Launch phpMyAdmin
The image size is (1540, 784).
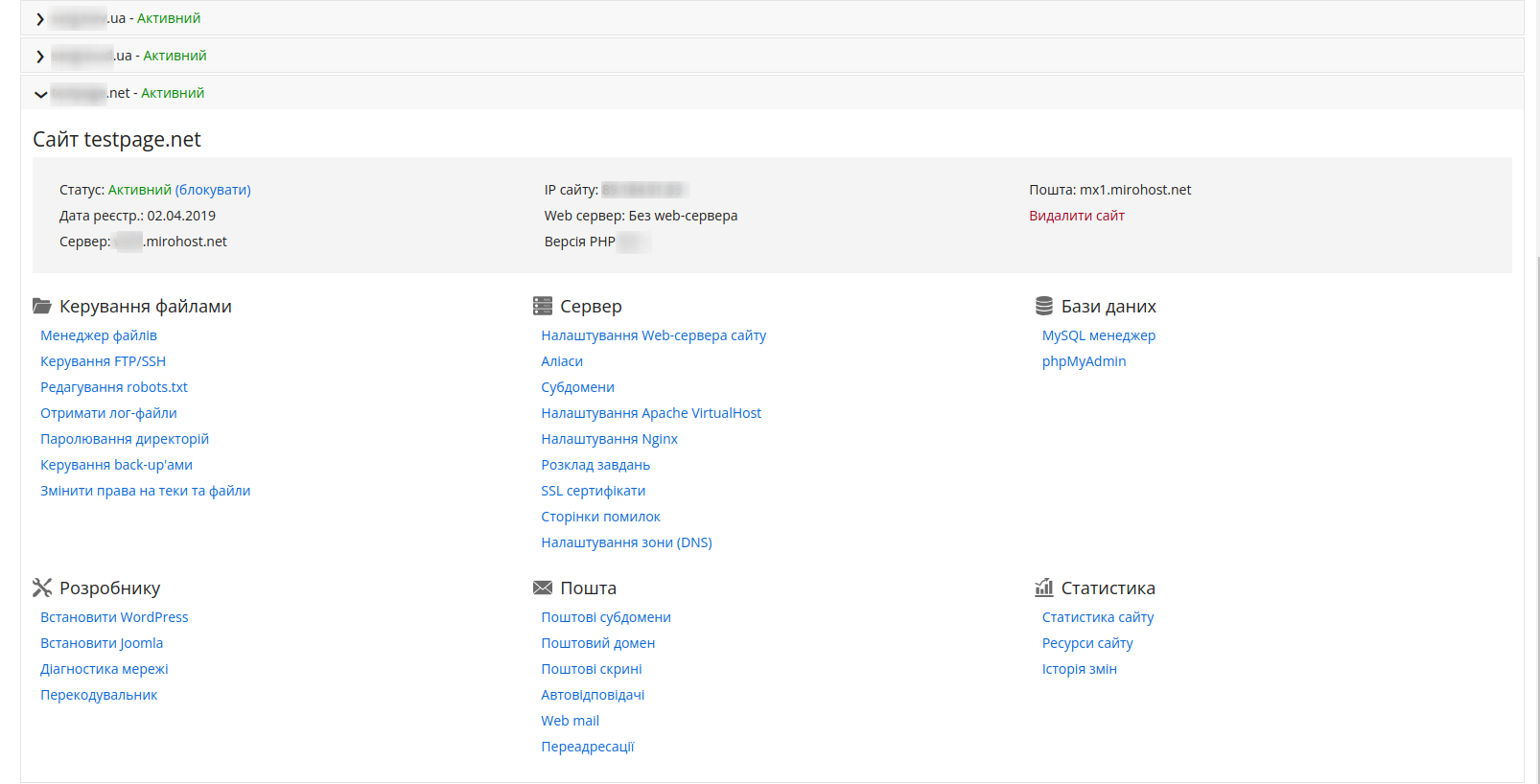1084,361
